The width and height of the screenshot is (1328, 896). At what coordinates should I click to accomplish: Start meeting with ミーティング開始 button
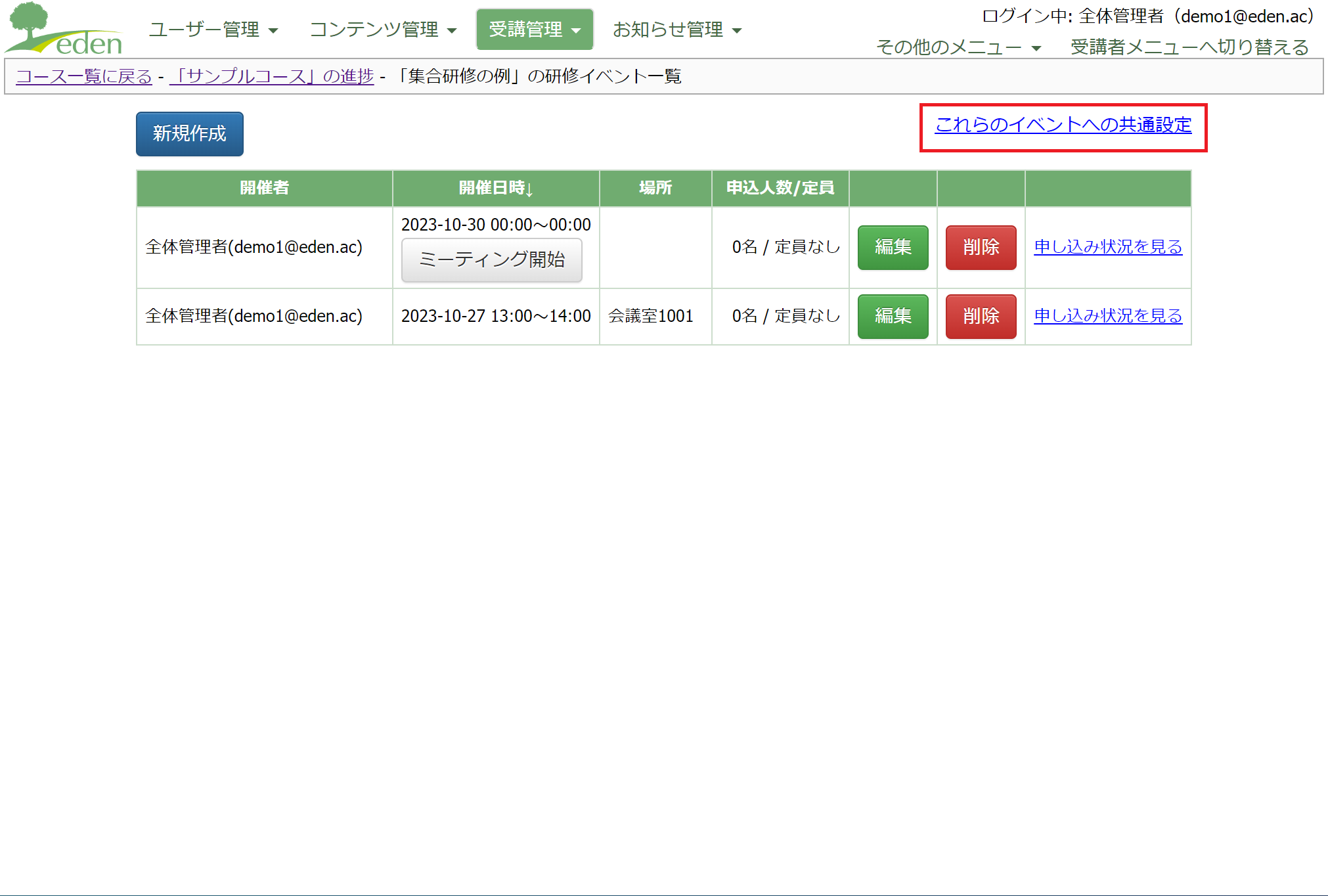coord(491,260)
